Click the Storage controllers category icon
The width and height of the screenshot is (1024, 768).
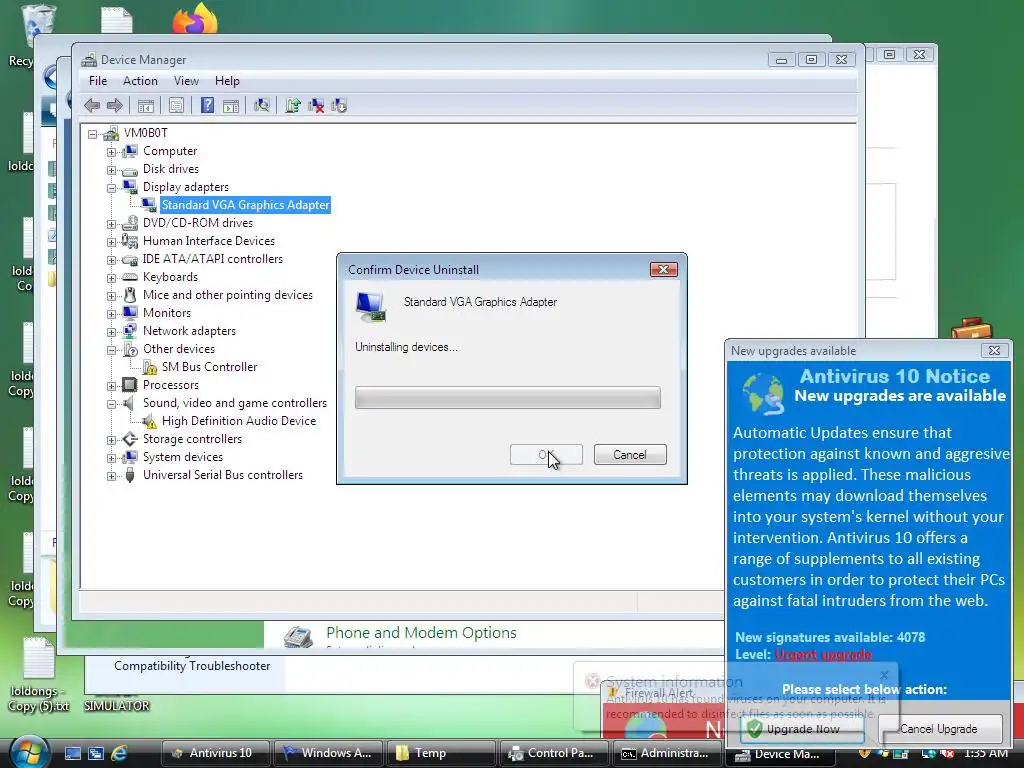click(130, 439)
